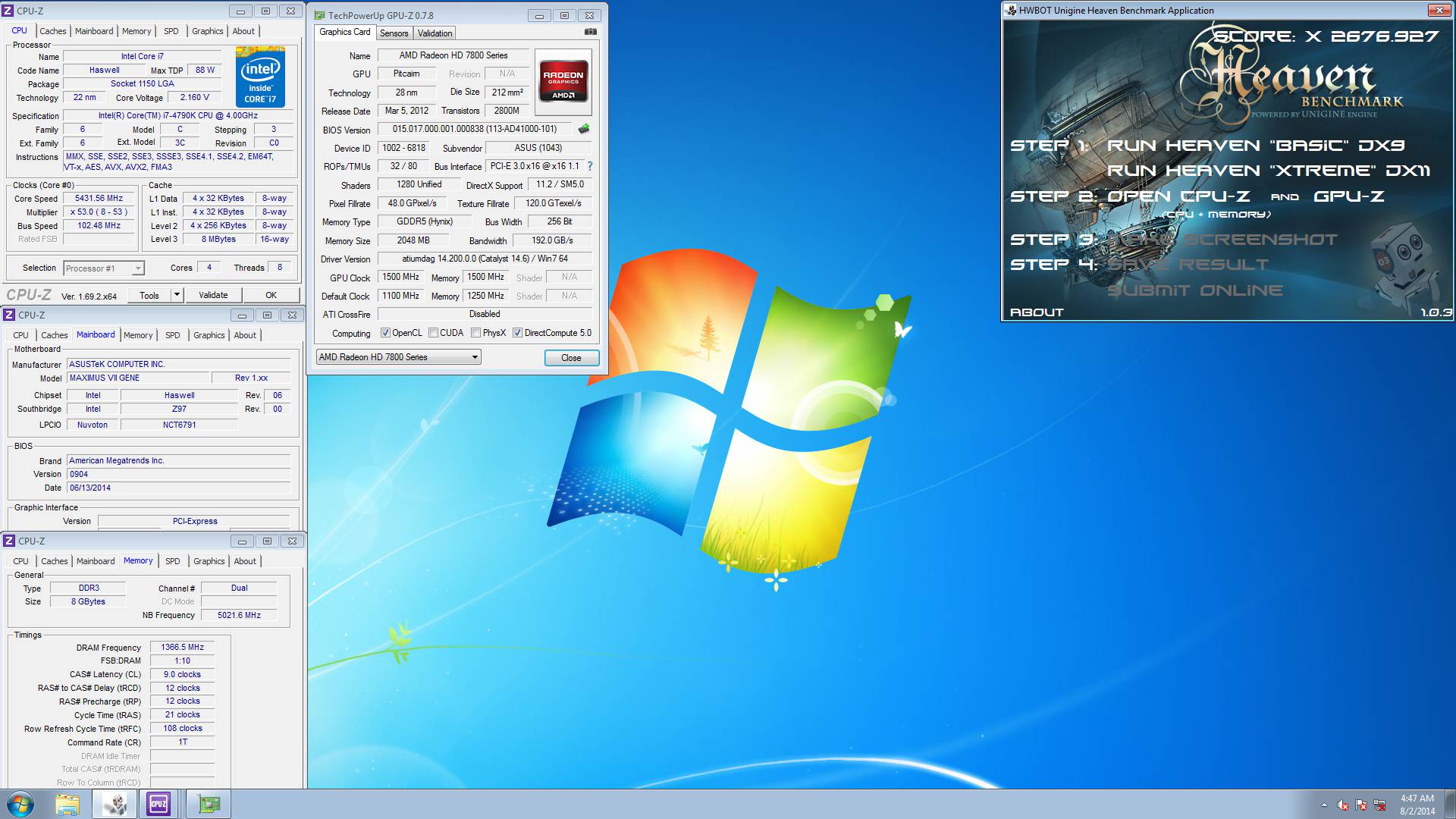Screen dimensions: 1456x819
Task: Toggle the CUDA checkbox
Action: pyautogui.click(x=433, y=333)
